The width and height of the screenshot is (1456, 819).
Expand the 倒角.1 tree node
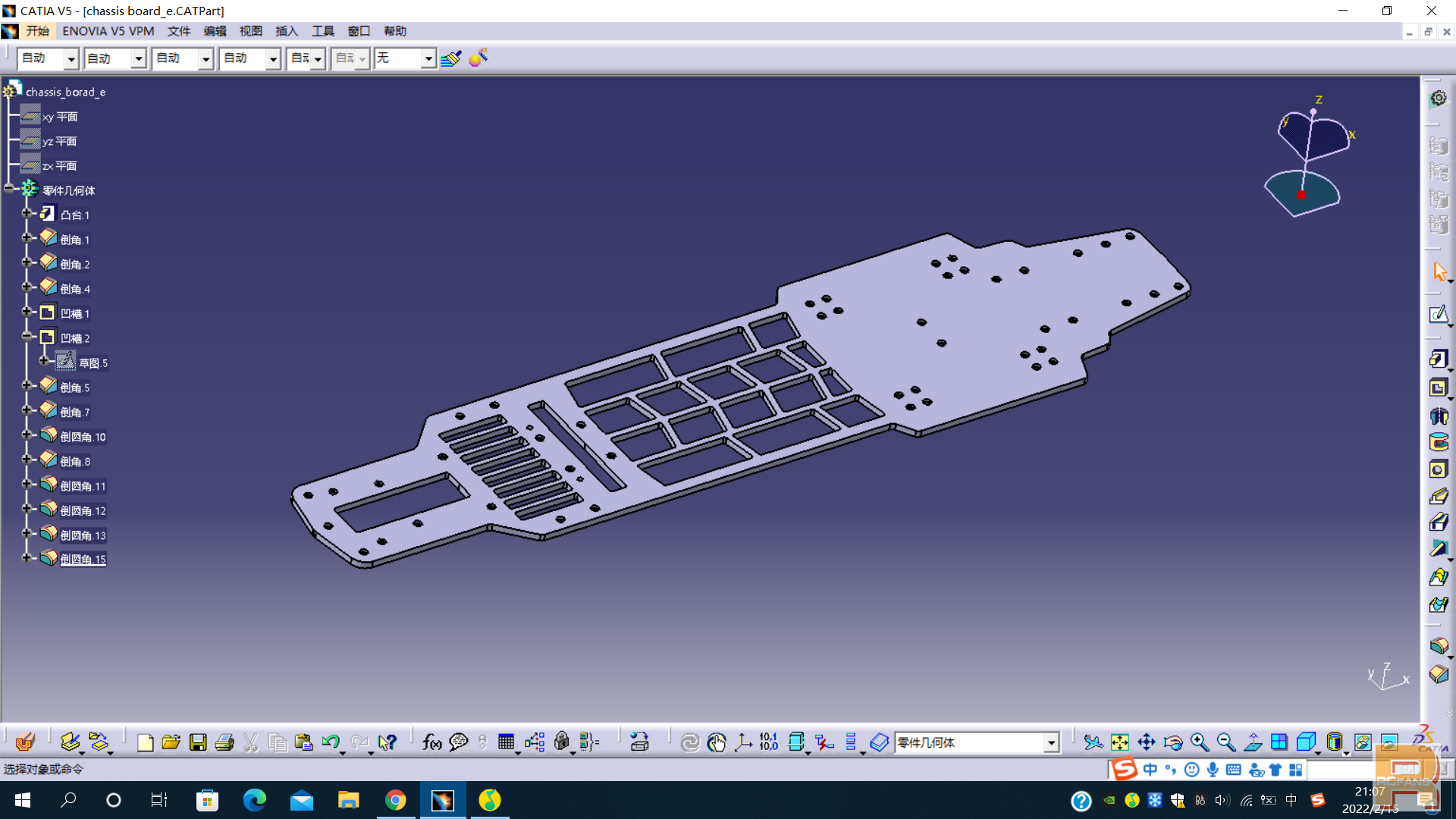click(27, 238)
